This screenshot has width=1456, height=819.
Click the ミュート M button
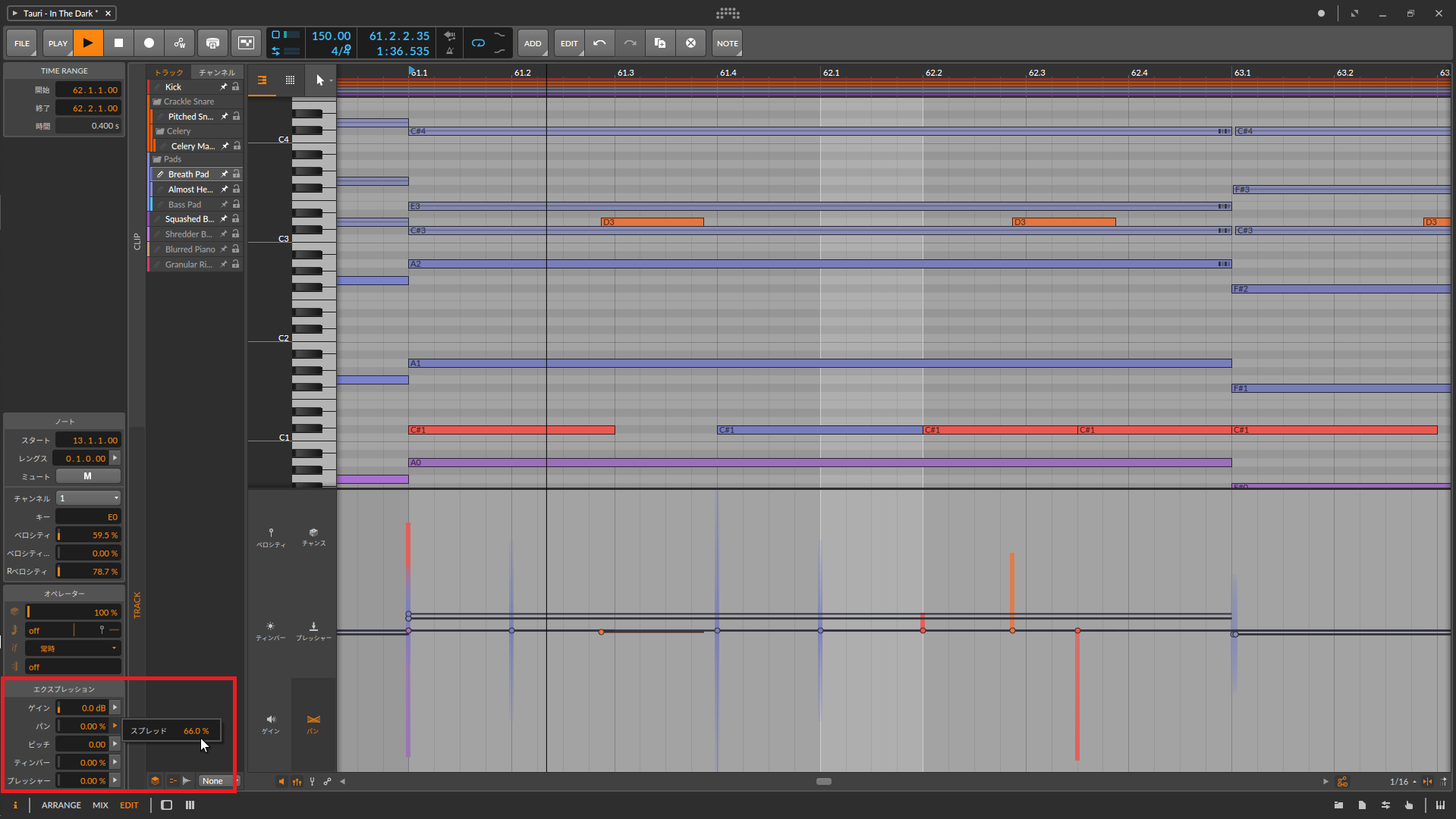(x=88, y=476)
